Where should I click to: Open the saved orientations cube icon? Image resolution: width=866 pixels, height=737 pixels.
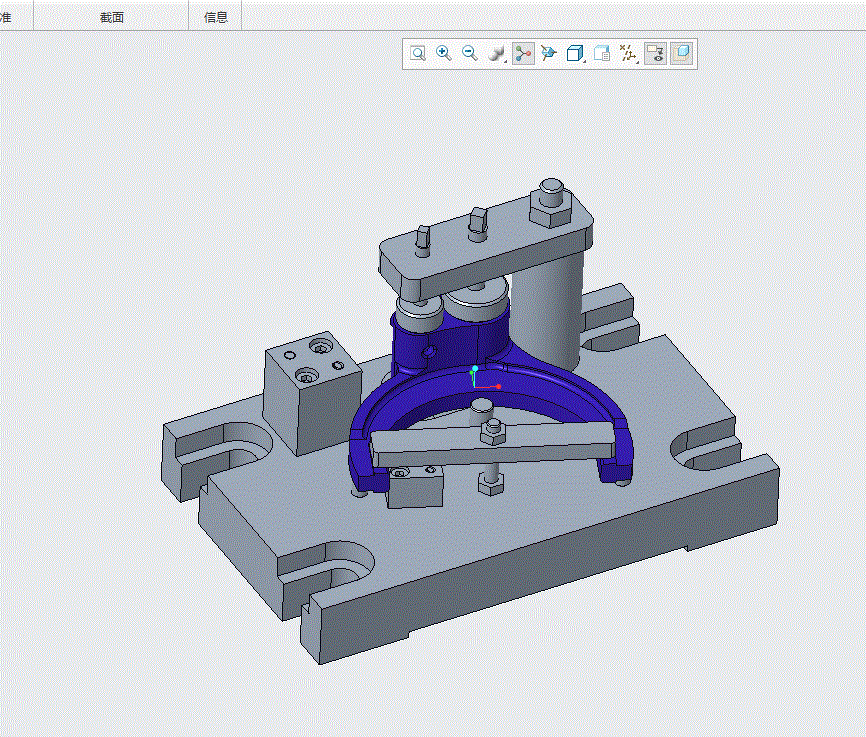click(575, 54)
